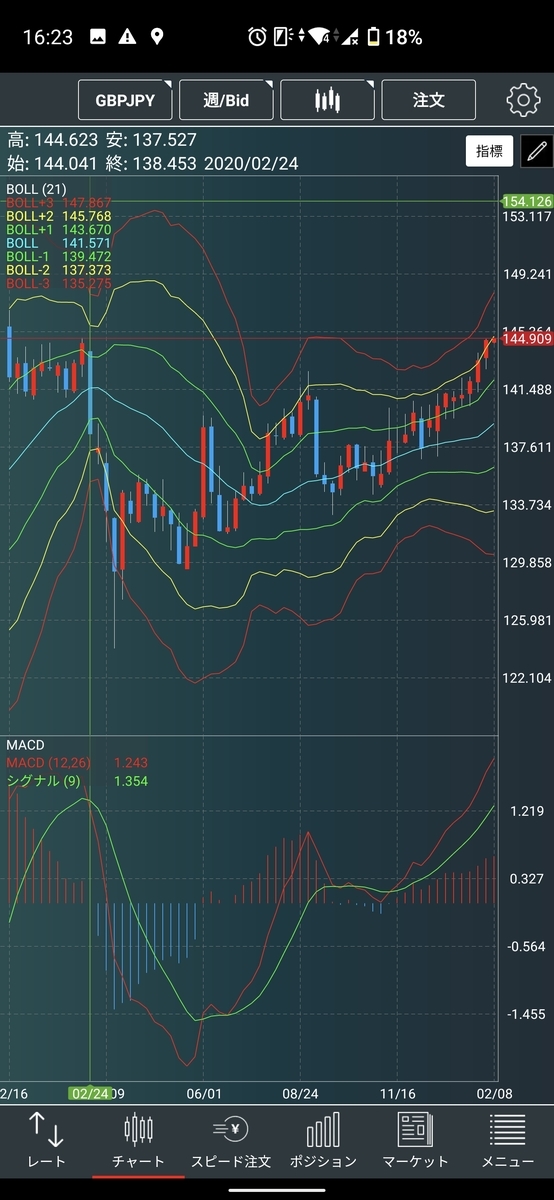The width and height of the screenshot is (554, 1200).
Task: Open the スピード注文 speed order tab
Action: point(231,1139)
